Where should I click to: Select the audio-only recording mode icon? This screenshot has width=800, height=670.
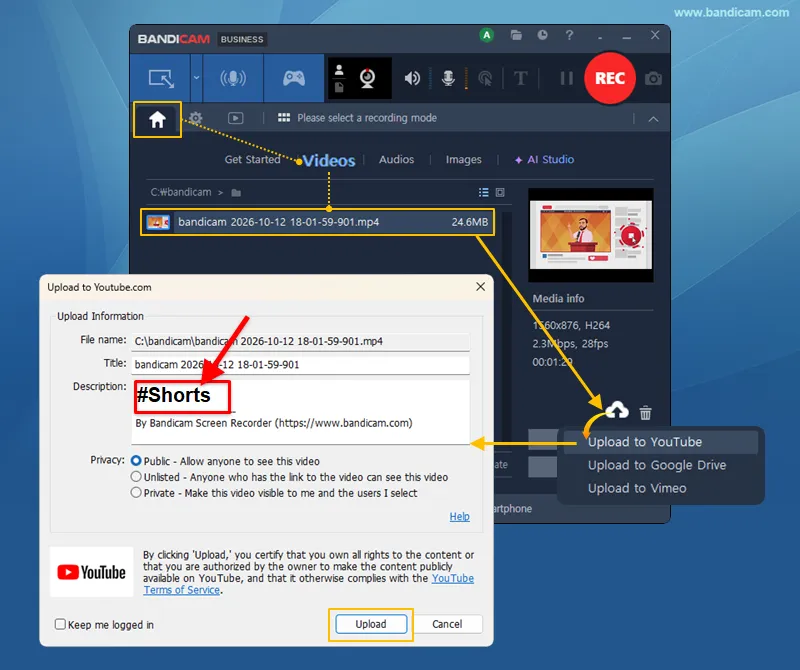pyautogui.click(x=233, y=78)
